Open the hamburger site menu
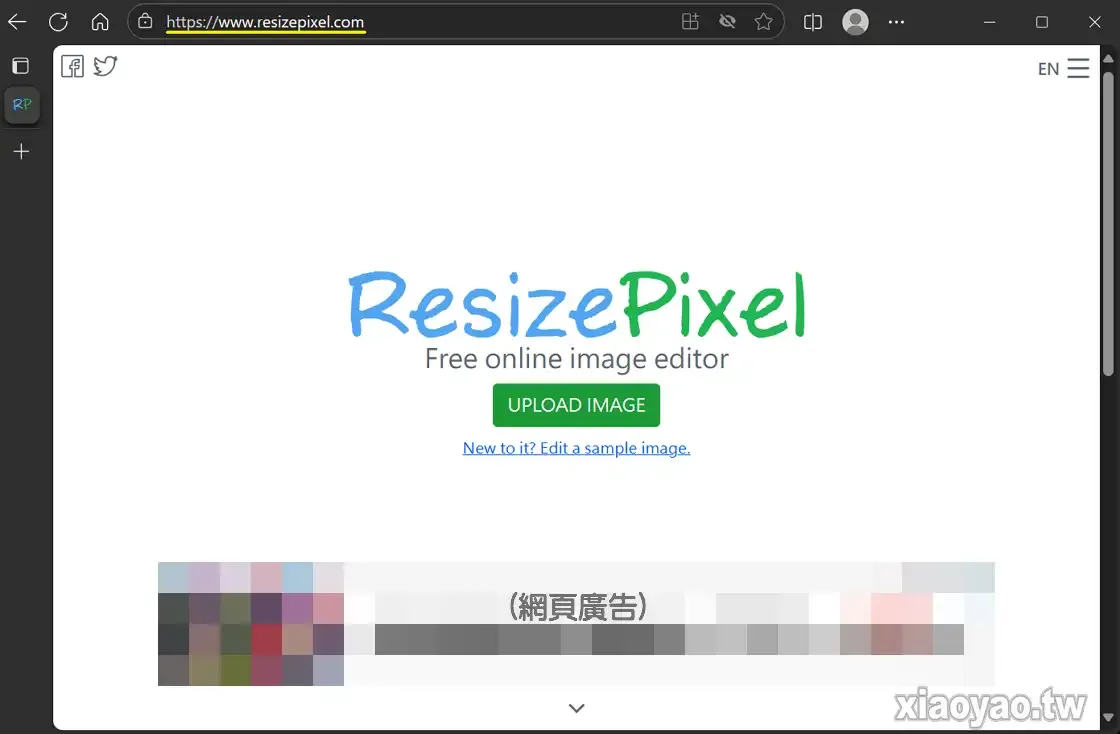Screen dimensions: 1120x734 [1078, 68]
